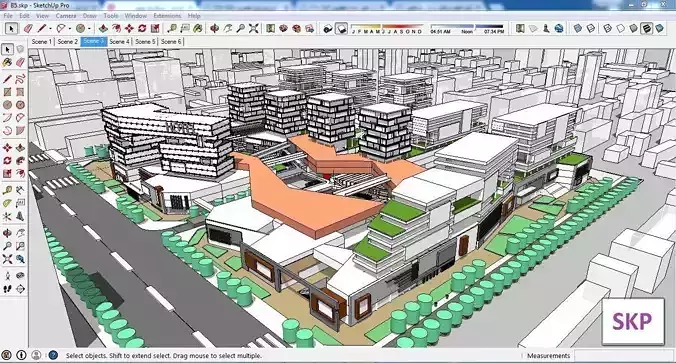Viewport: 676px width, 363px height.
Task: Select the Polygon tool in left toolbar
Action: [20, 105]
